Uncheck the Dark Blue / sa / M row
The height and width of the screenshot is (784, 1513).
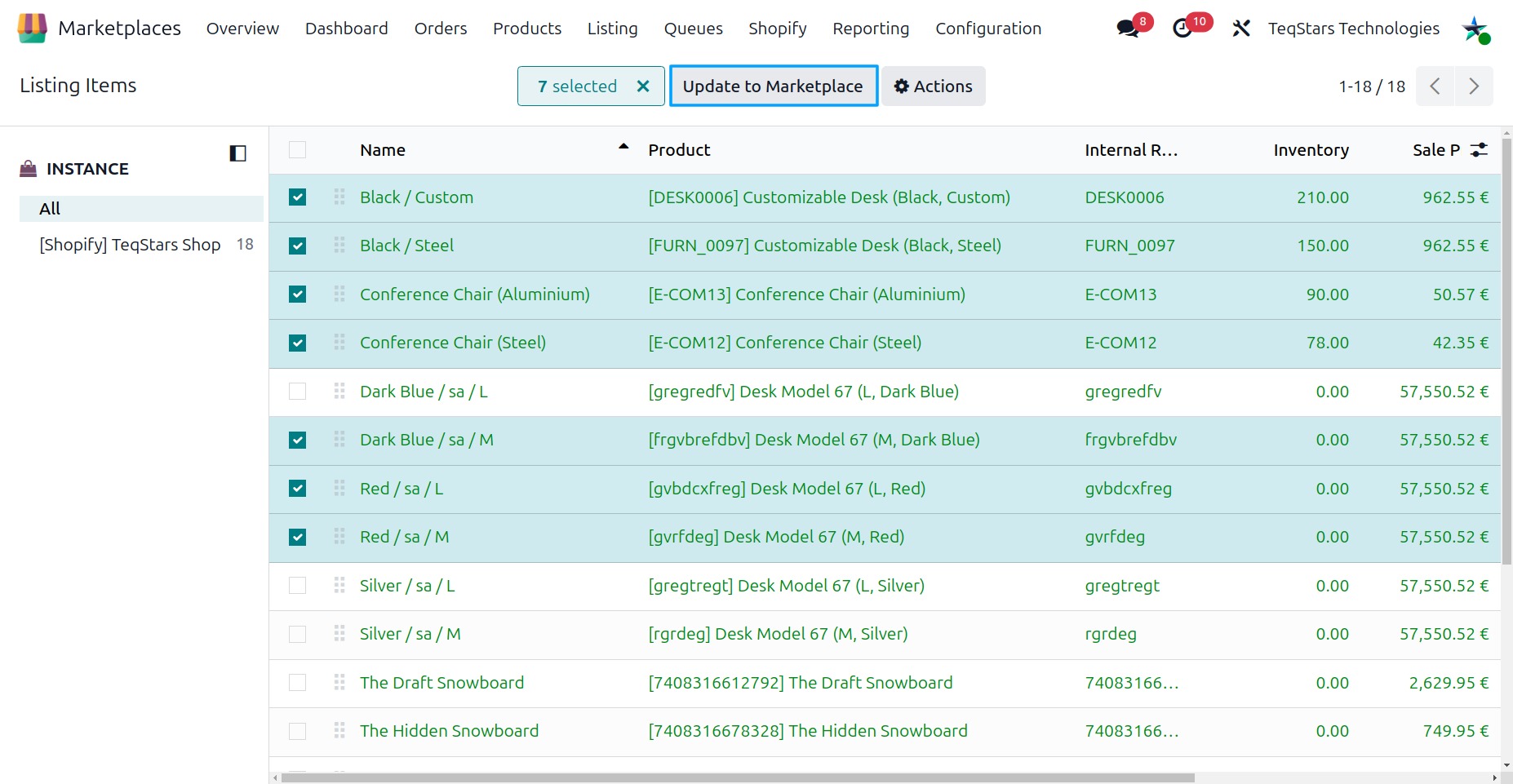[x=298, y=440]
